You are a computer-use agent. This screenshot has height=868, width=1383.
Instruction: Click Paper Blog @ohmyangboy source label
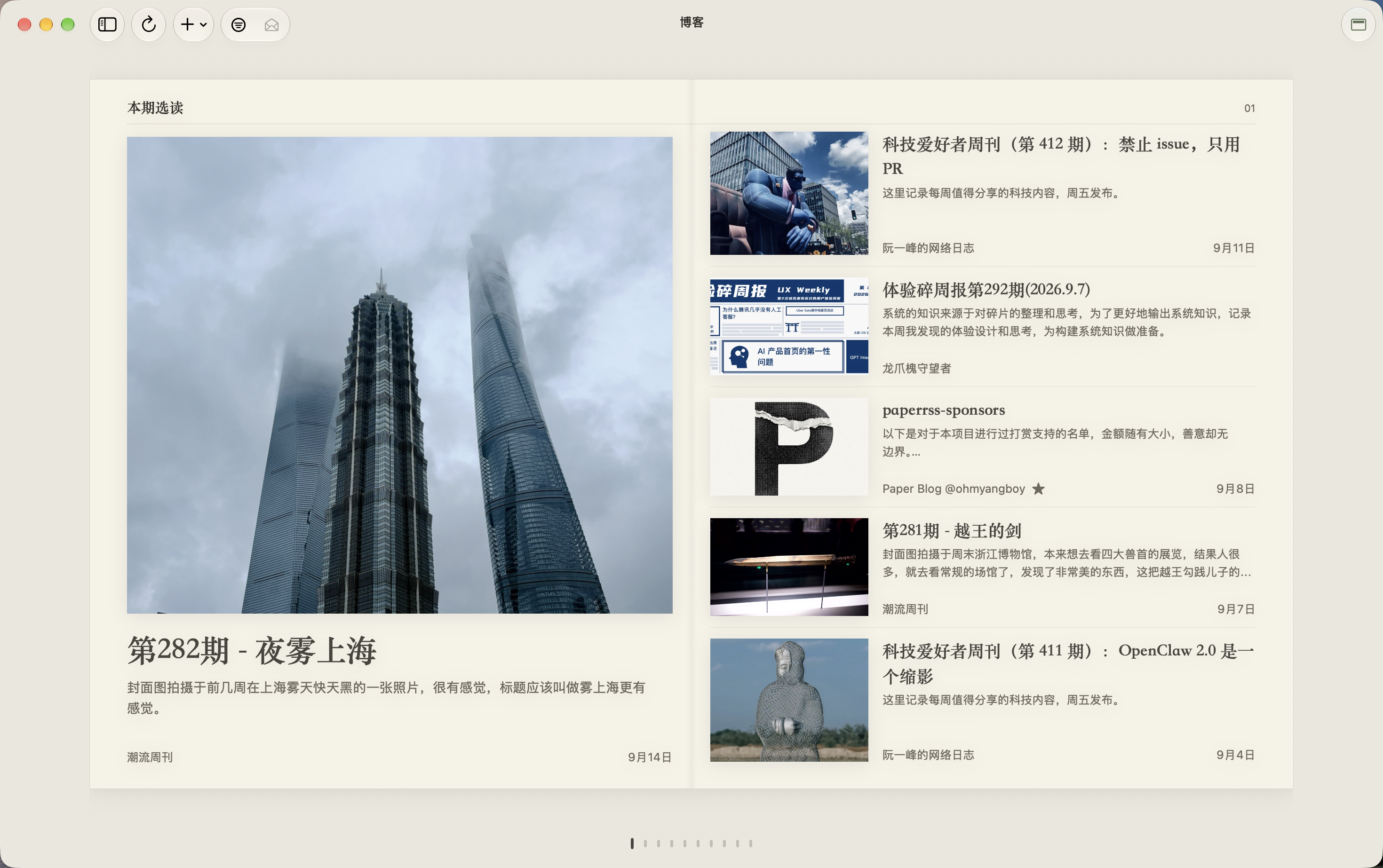pos(954,489)
